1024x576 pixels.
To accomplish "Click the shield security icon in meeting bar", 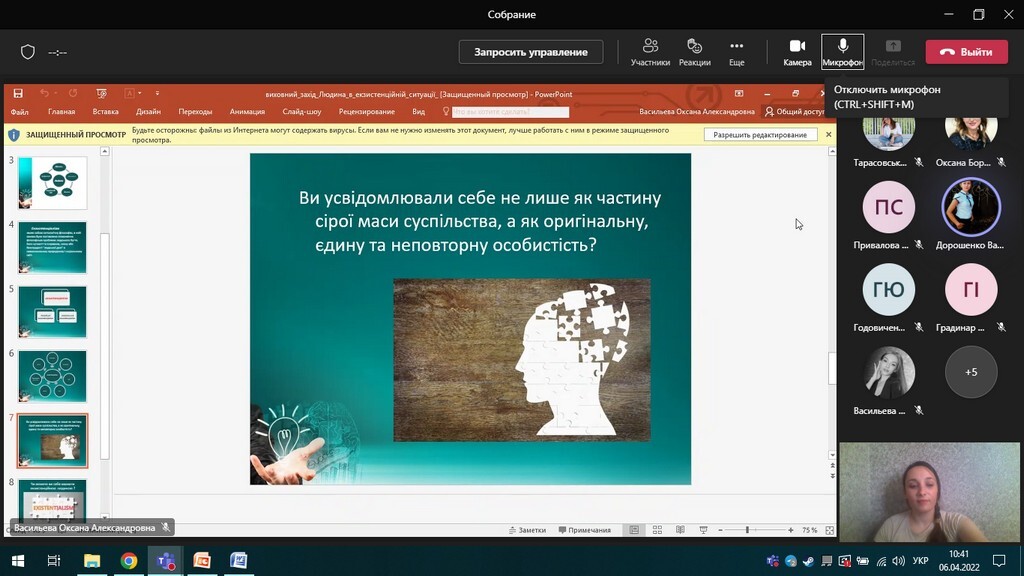I will 28,52.
